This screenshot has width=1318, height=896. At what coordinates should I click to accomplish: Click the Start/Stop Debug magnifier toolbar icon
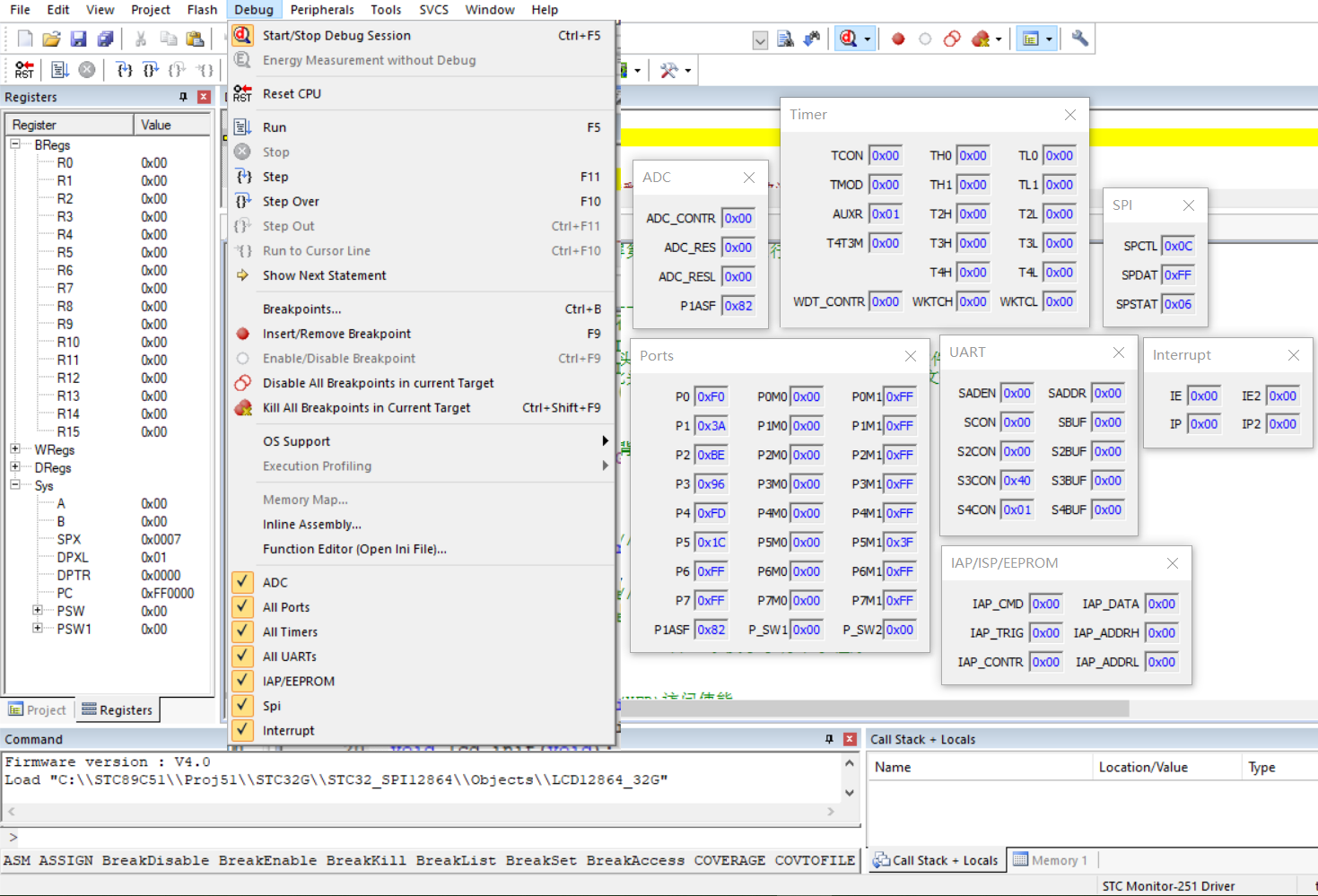(x=848, y=39)
